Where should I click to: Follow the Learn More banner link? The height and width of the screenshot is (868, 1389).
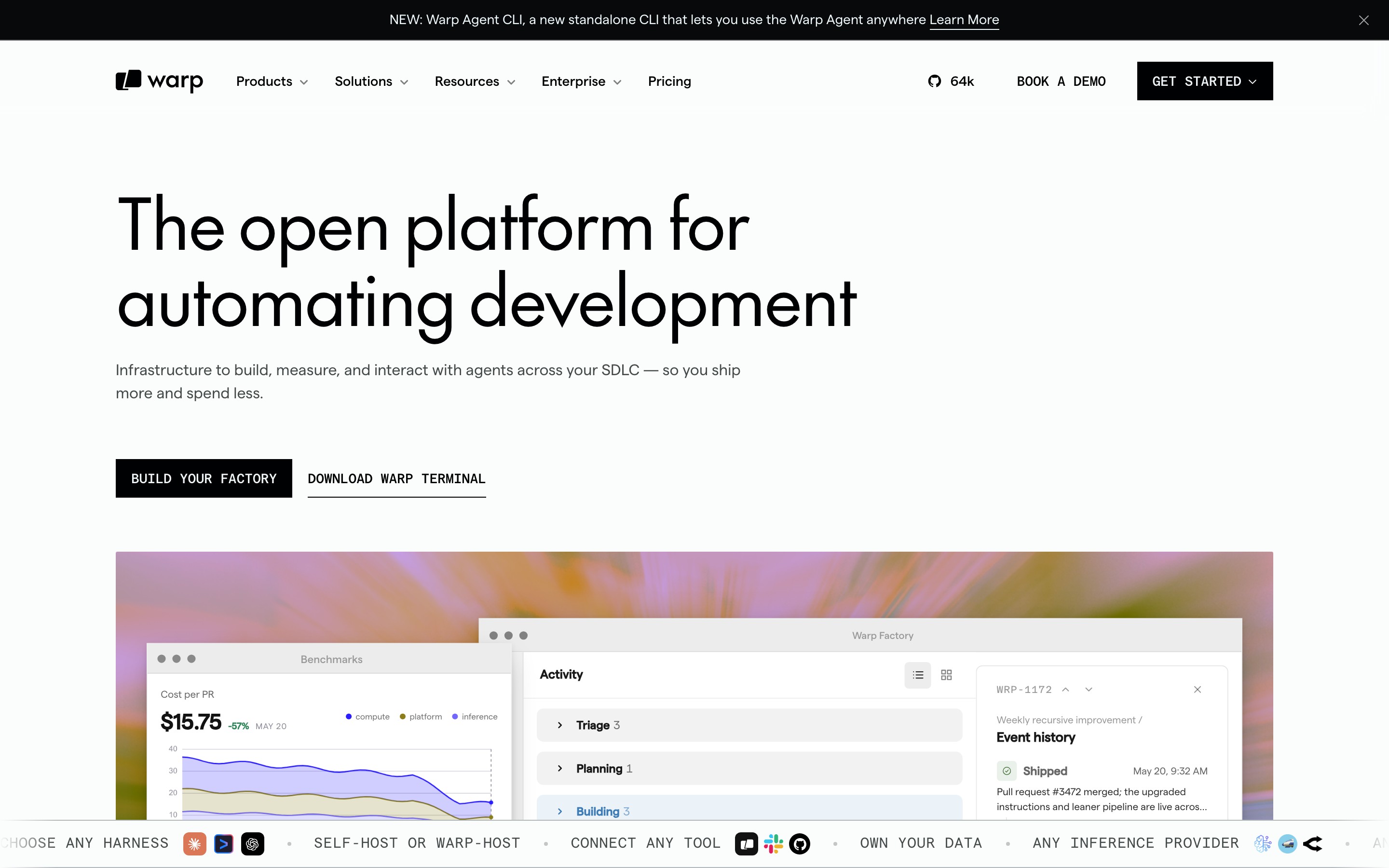964,20
